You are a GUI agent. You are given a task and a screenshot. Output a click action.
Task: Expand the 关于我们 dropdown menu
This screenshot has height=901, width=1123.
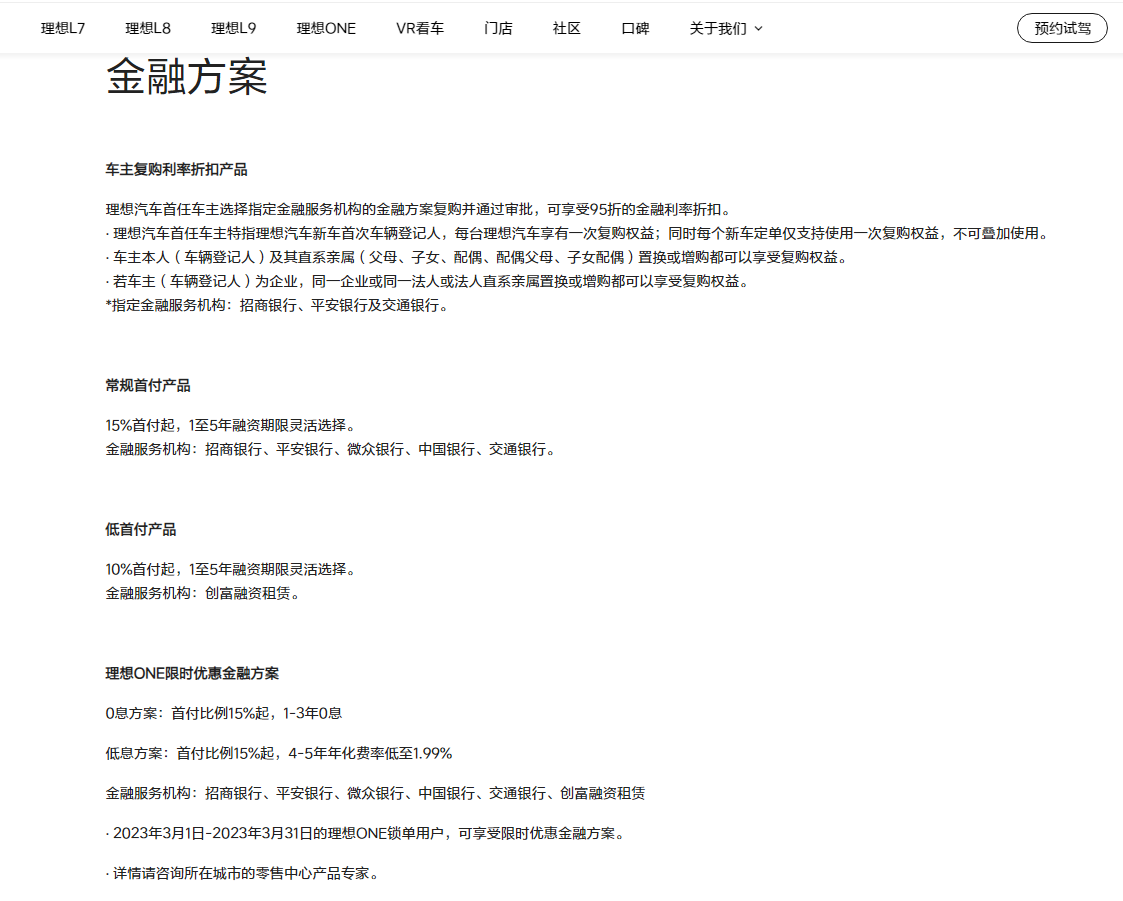click(x=726, y=29)
